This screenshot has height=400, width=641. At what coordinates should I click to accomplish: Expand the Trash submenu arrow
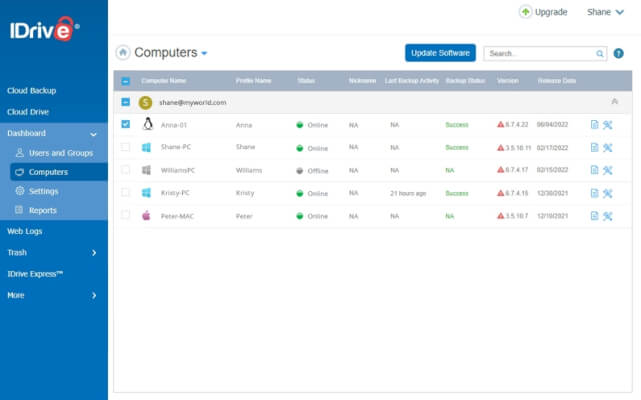(x=94, y=253)
